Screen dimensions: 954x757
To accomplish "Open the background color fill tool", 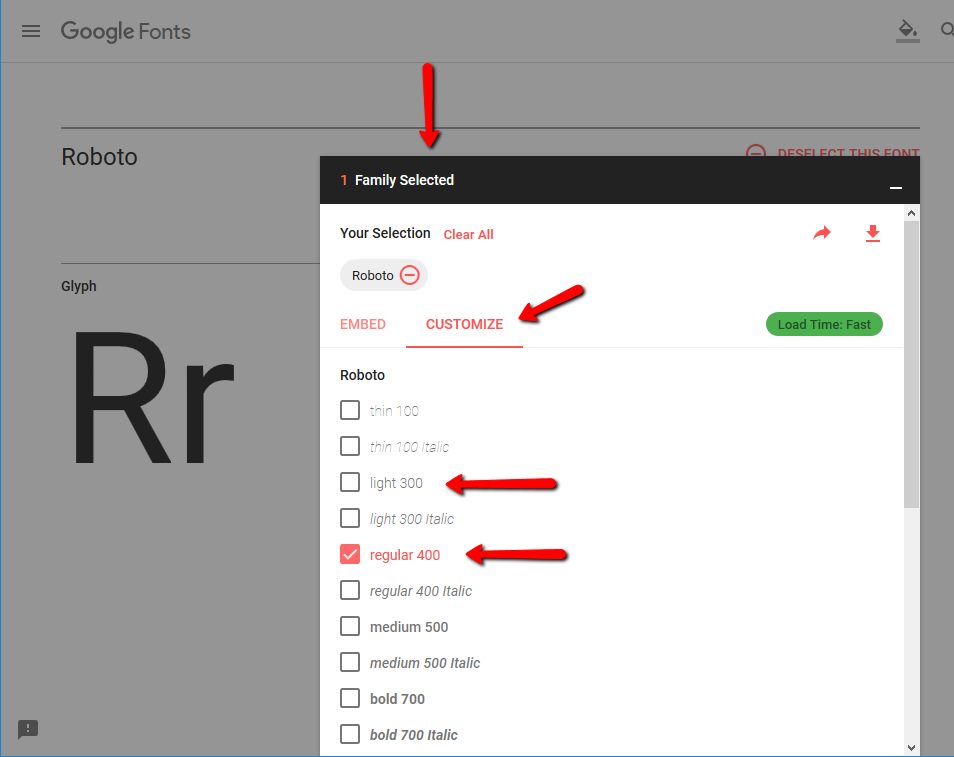I will point(907,30).
